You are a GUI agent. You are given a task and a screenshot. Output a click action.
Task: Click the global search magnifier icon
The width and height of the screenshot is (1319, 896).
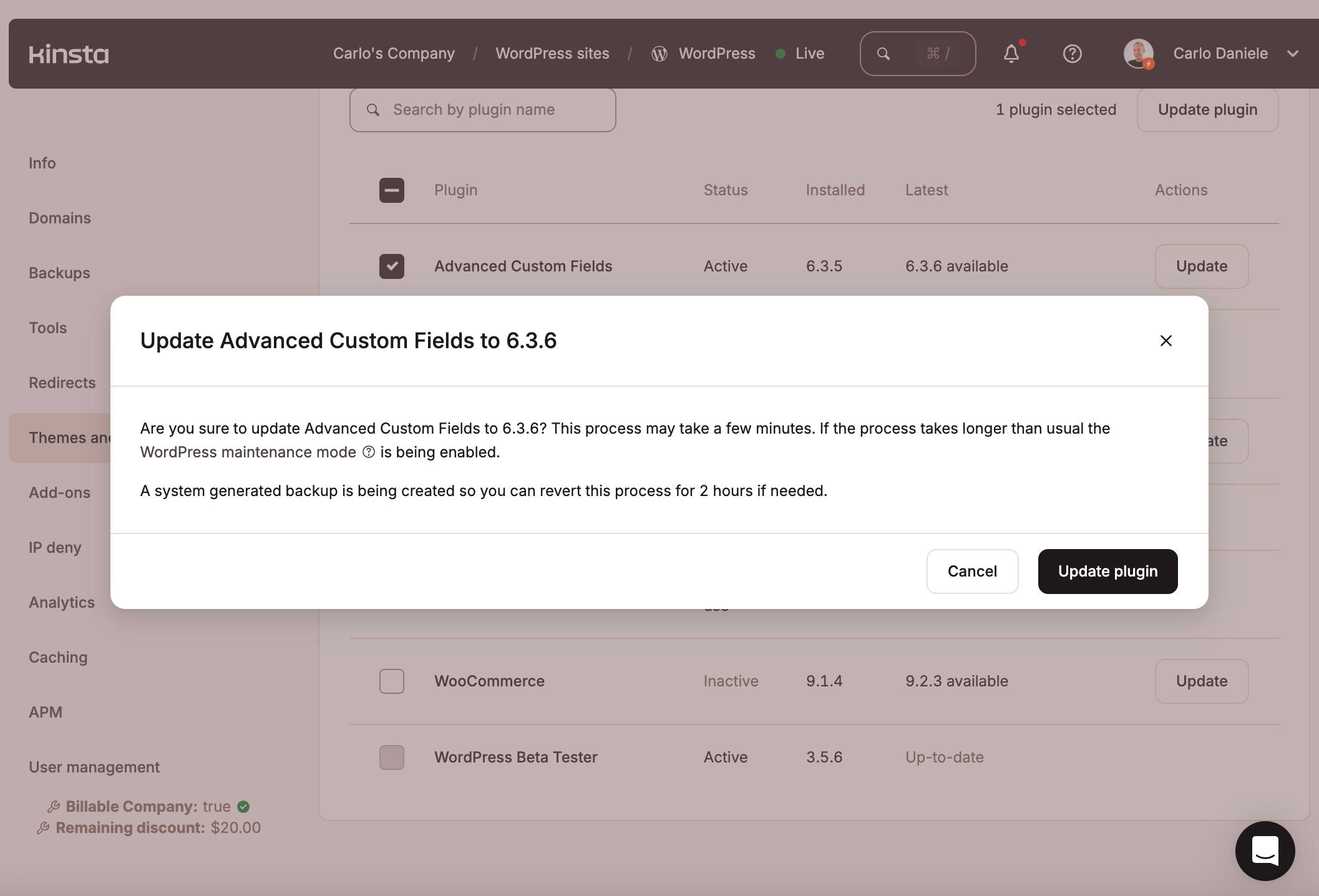[x=883, y=54]
